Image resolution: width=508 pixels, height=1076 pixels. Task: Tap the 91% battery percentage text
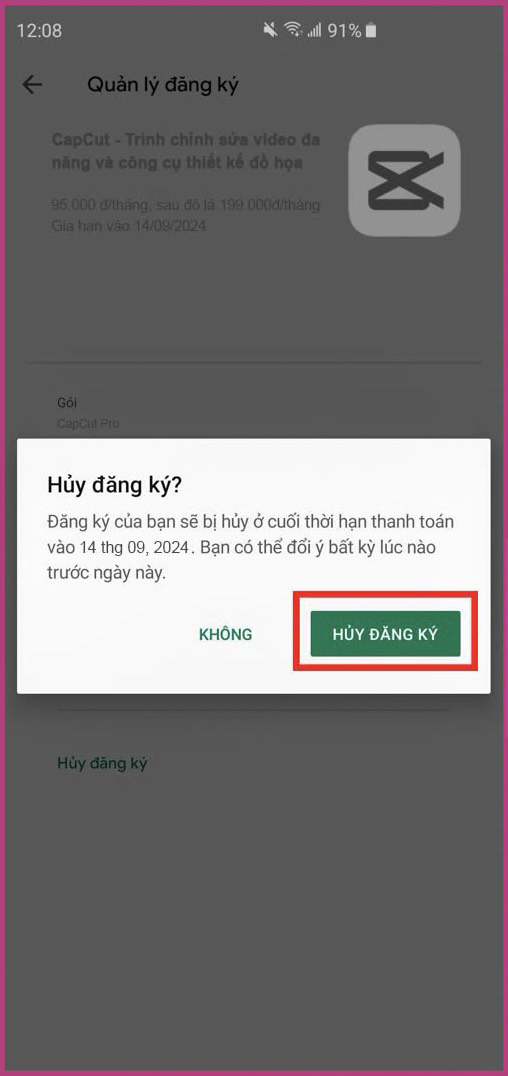click(344, 31)
